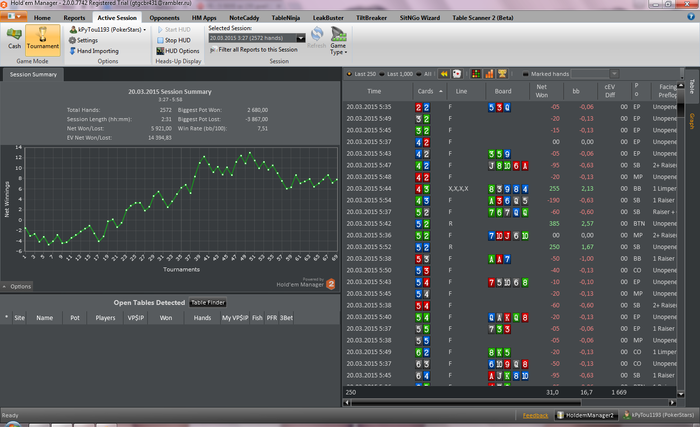The image size is (700, 427).
Task: Open the Selected Session combo box
Action: [x=257, y=38]
